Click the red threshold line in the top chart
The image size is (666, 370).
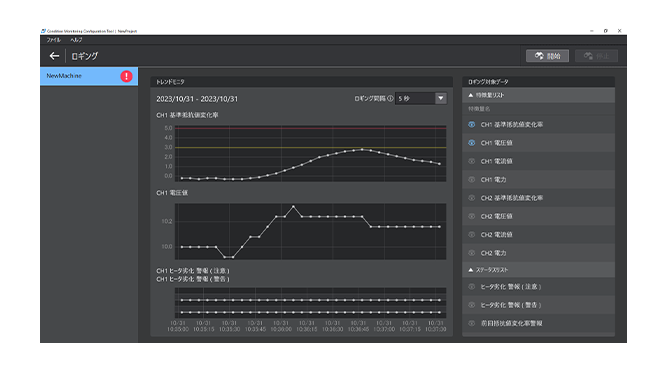[310, 128]
